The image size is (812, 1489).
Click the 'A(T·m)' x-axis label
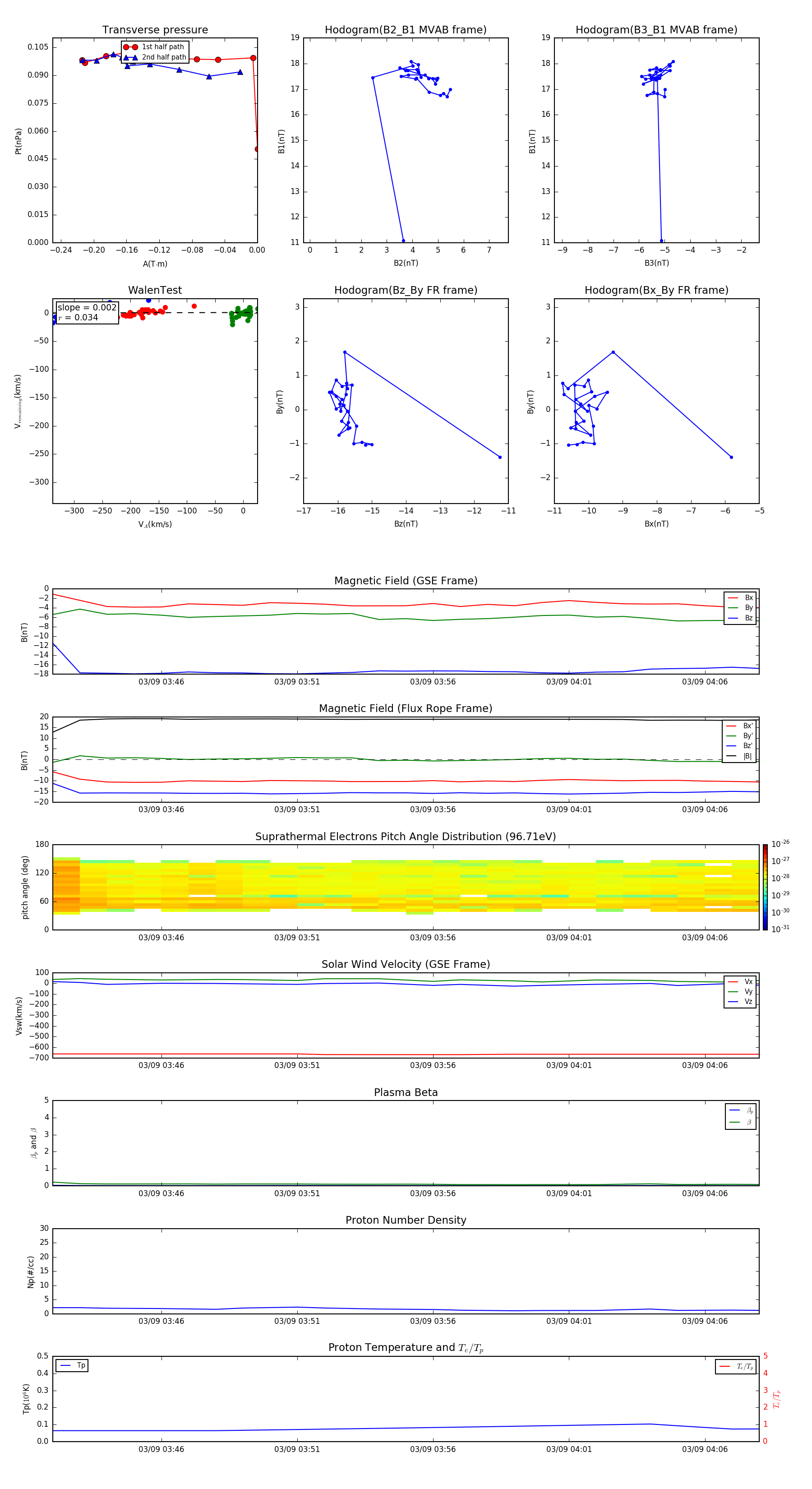pyautogui.click(x=155, y=264)
